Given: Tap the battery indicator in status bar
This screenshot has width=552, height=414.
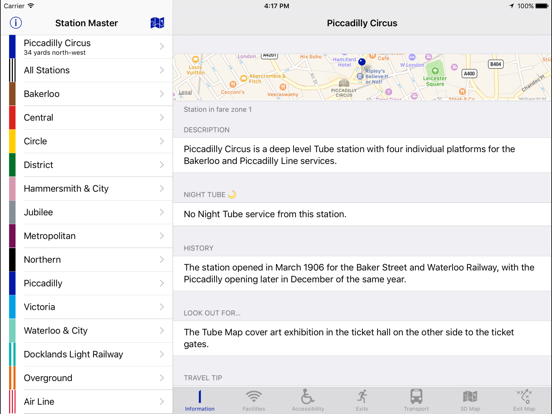Looking at the screenshot, I should [542, 6].
